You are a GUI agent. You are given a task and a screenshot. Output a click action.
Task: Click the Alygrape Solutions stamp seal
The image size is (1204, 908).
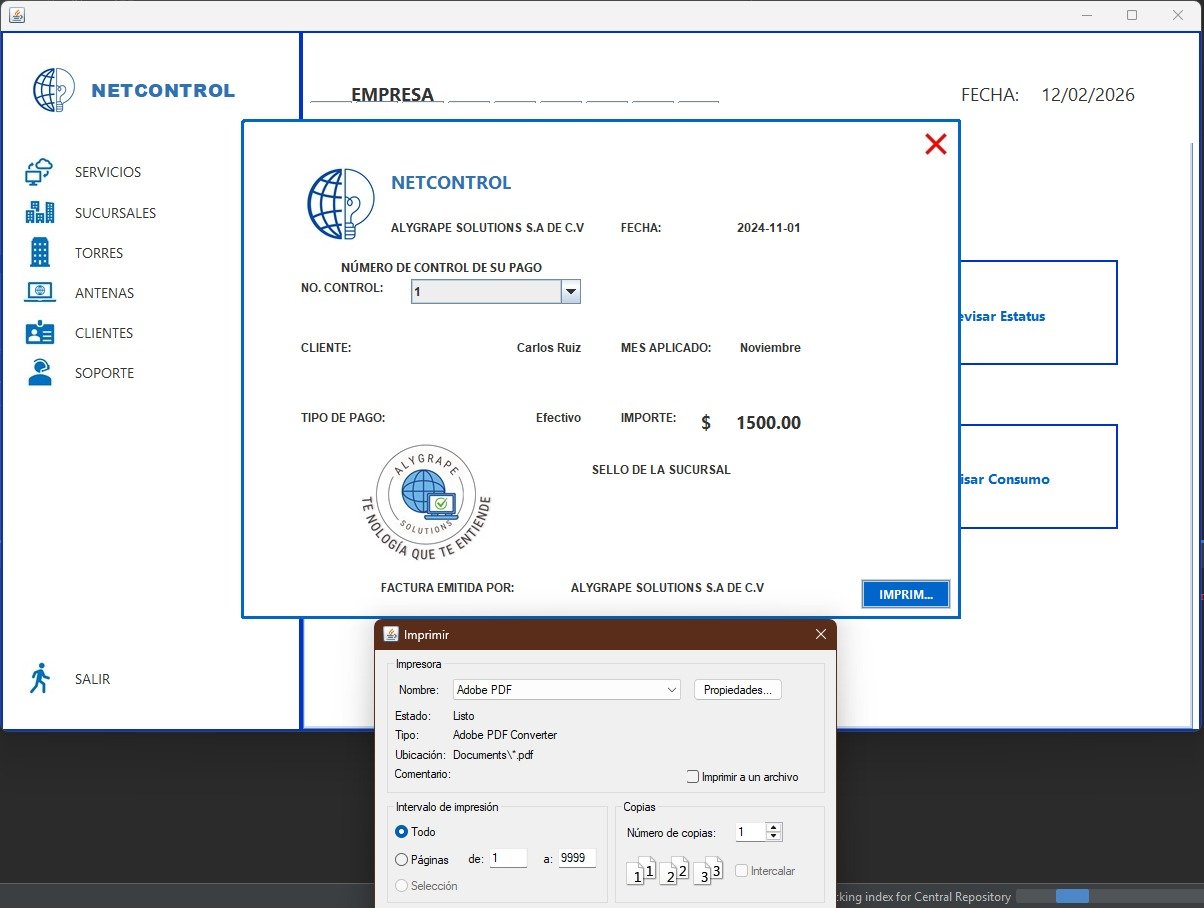coord(426,502)
